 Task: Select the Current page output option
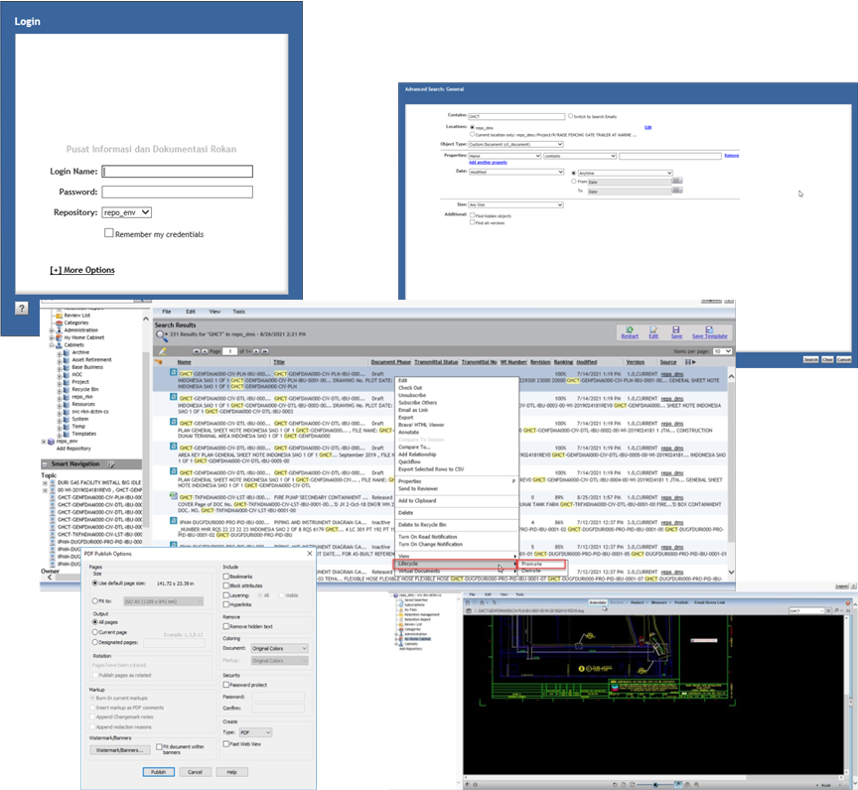click(x=93, y=632)
